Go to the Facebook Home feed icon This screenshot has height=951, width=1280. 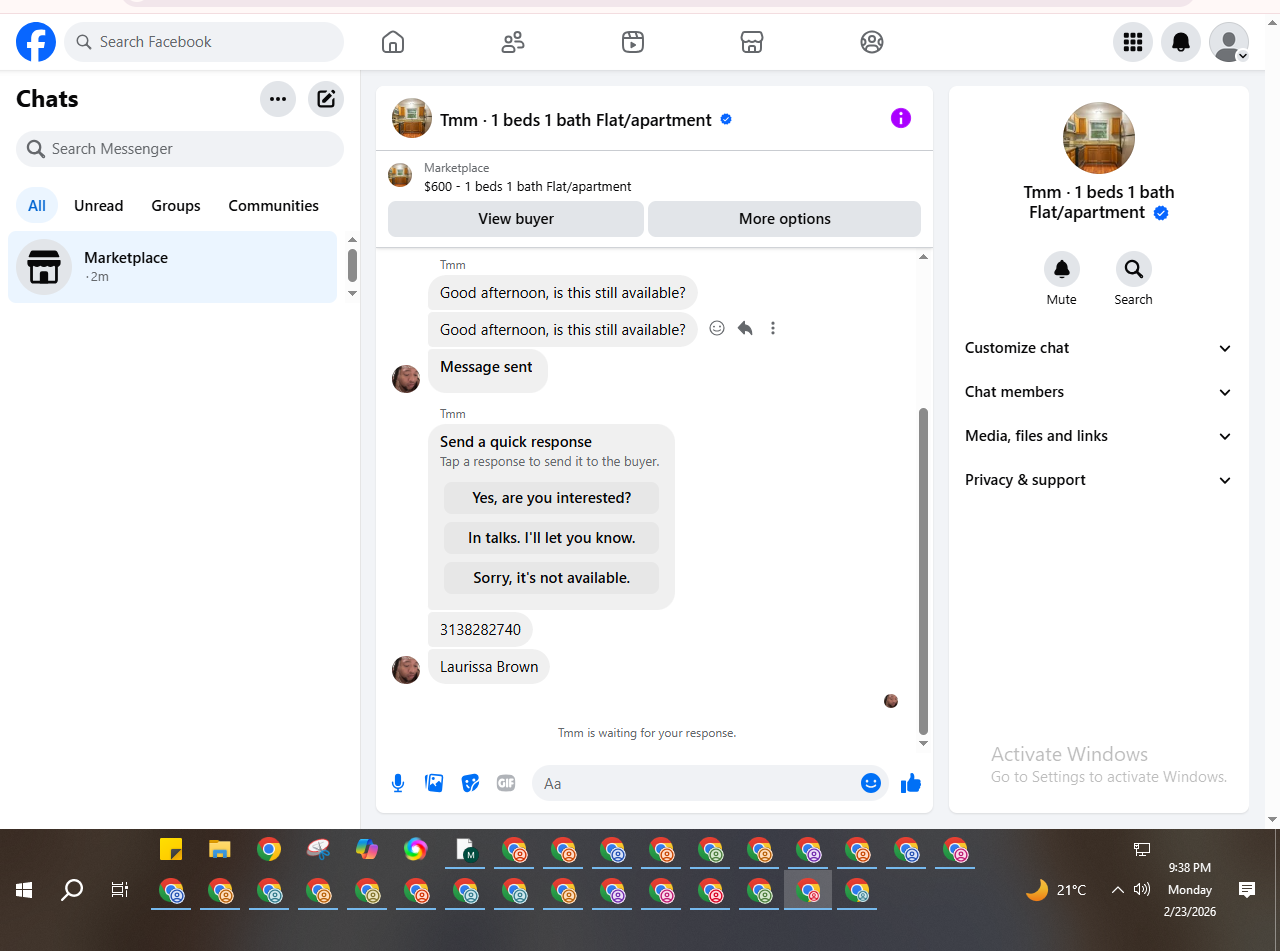(393, 42)
